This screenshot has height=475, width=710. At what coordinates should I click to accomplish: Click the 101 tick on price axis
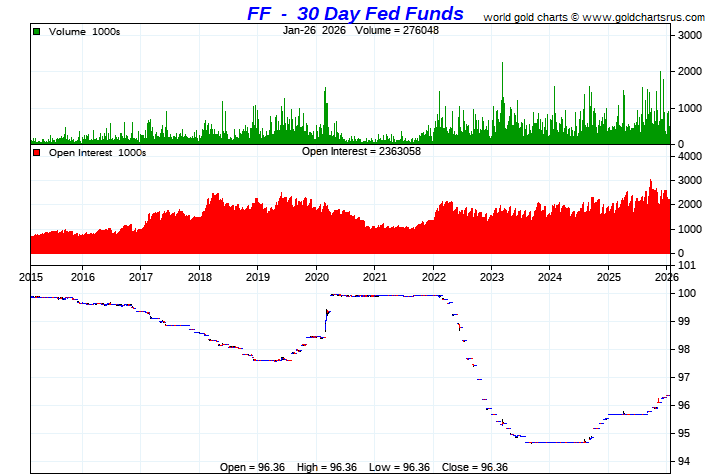[687, 265]
